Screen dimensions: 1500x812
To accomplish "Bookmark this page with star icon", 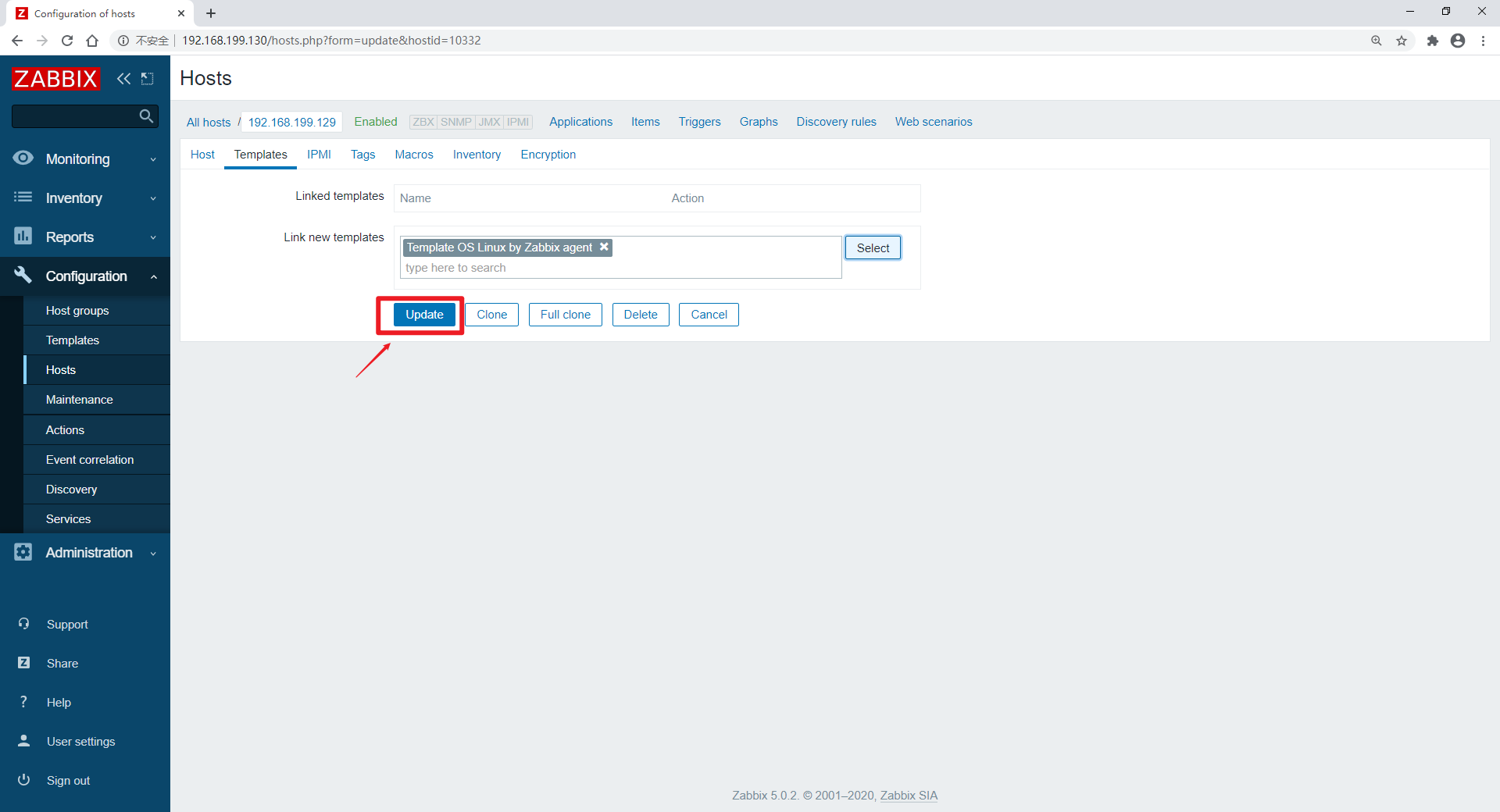I will point(1402,41).
